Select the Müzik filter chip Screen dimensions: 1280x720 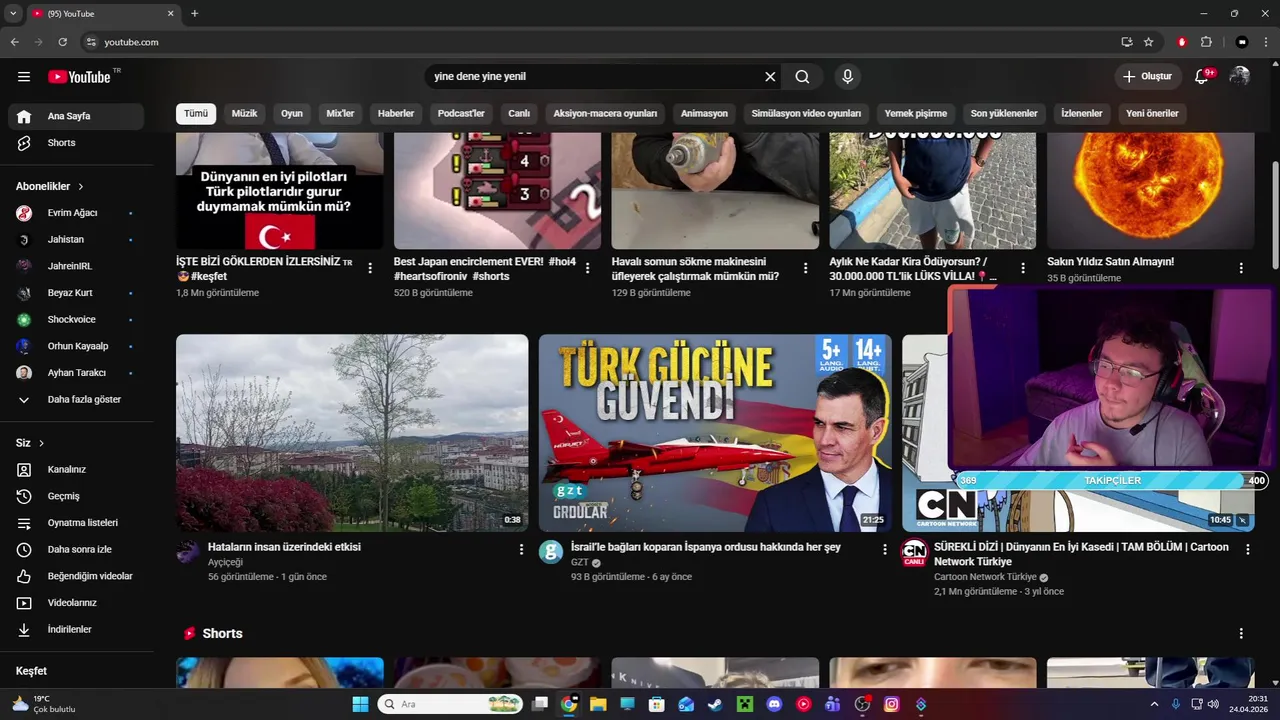[245, 113]
